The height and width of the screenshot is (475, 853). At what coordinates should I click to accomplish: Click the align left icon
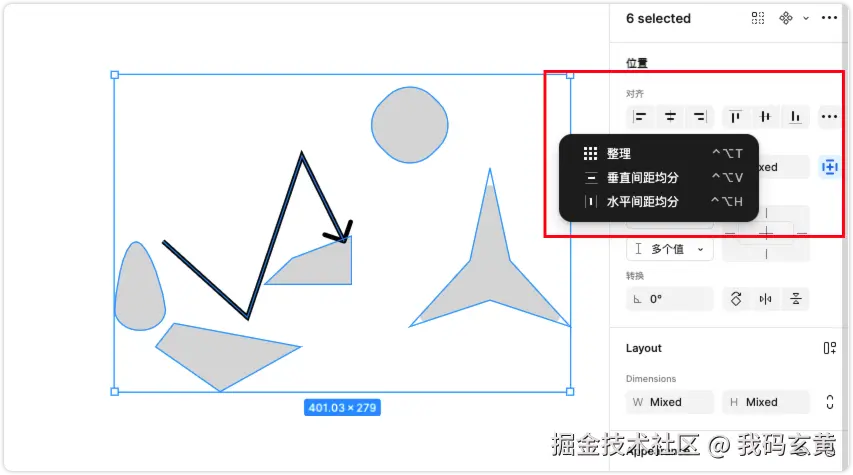pos(640,116)
